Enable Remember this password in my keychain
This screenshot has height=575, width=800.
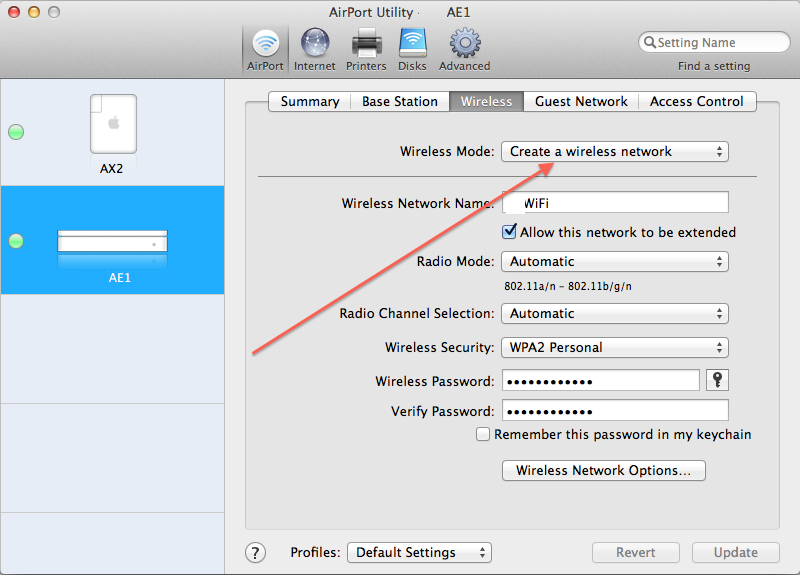(x=483, y=434)
